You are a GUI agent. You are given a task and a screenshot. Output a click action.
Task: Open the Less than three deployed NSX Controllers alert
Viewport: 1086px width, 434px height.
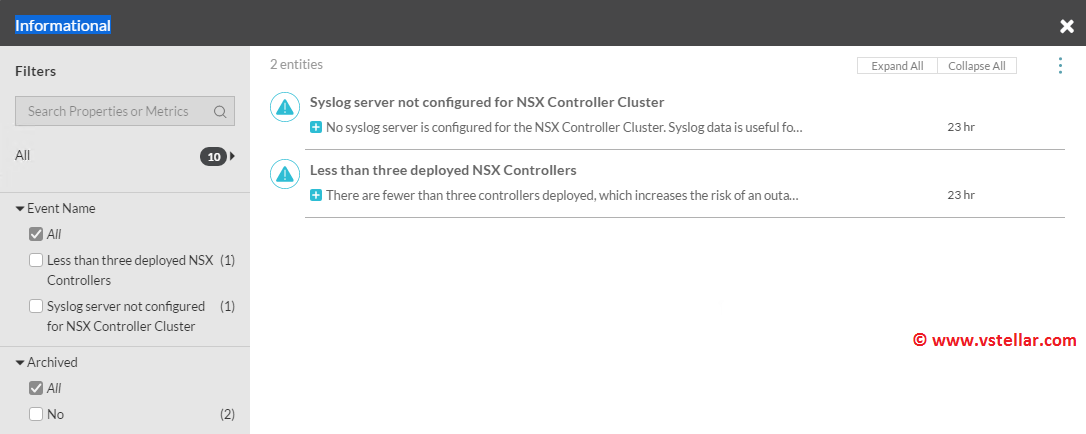pos(443,170)
